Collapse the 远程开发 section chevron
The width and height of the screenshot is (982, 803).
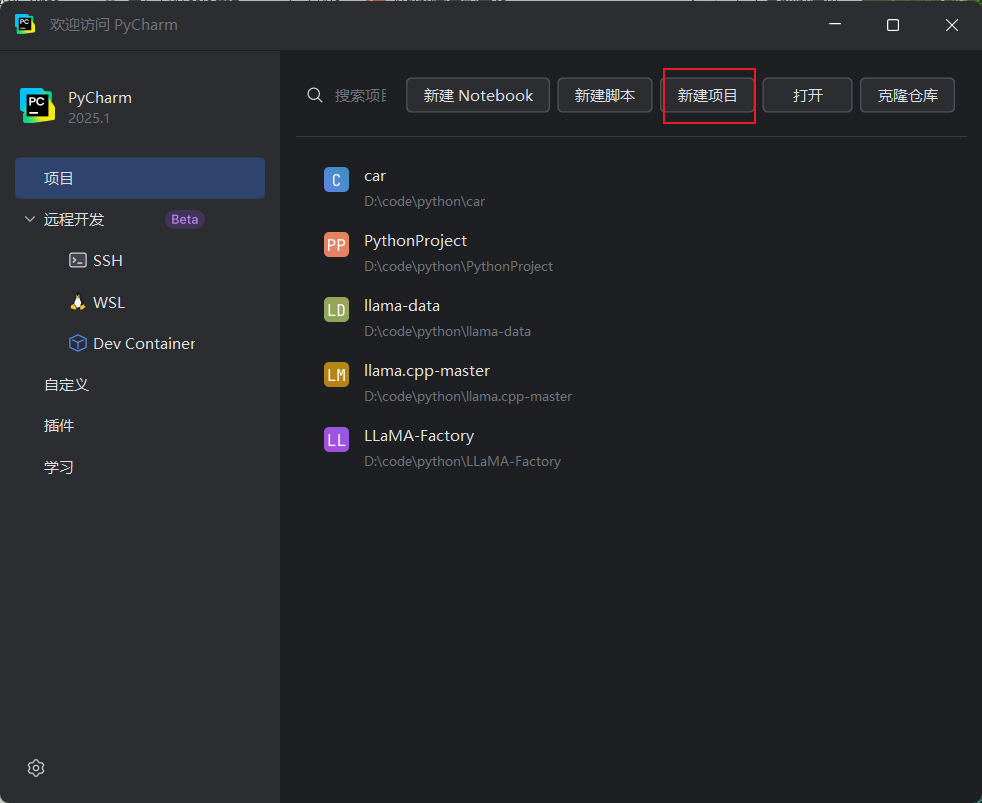tap(29, 219)
